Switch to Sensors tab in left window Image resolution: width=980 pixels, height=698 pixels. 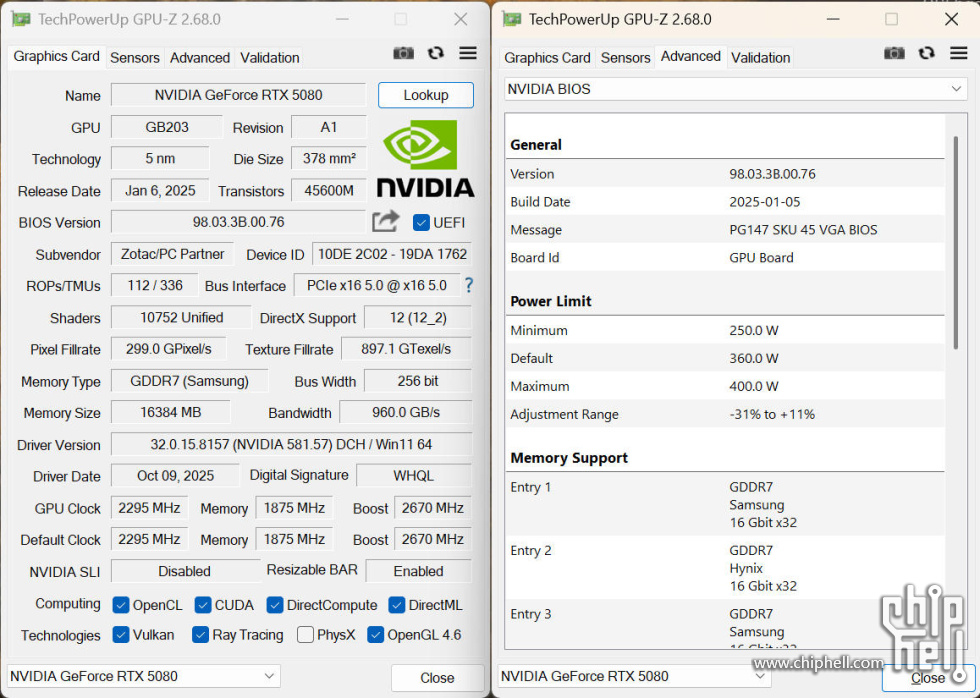pyautogui.click(x=135, y=58)
